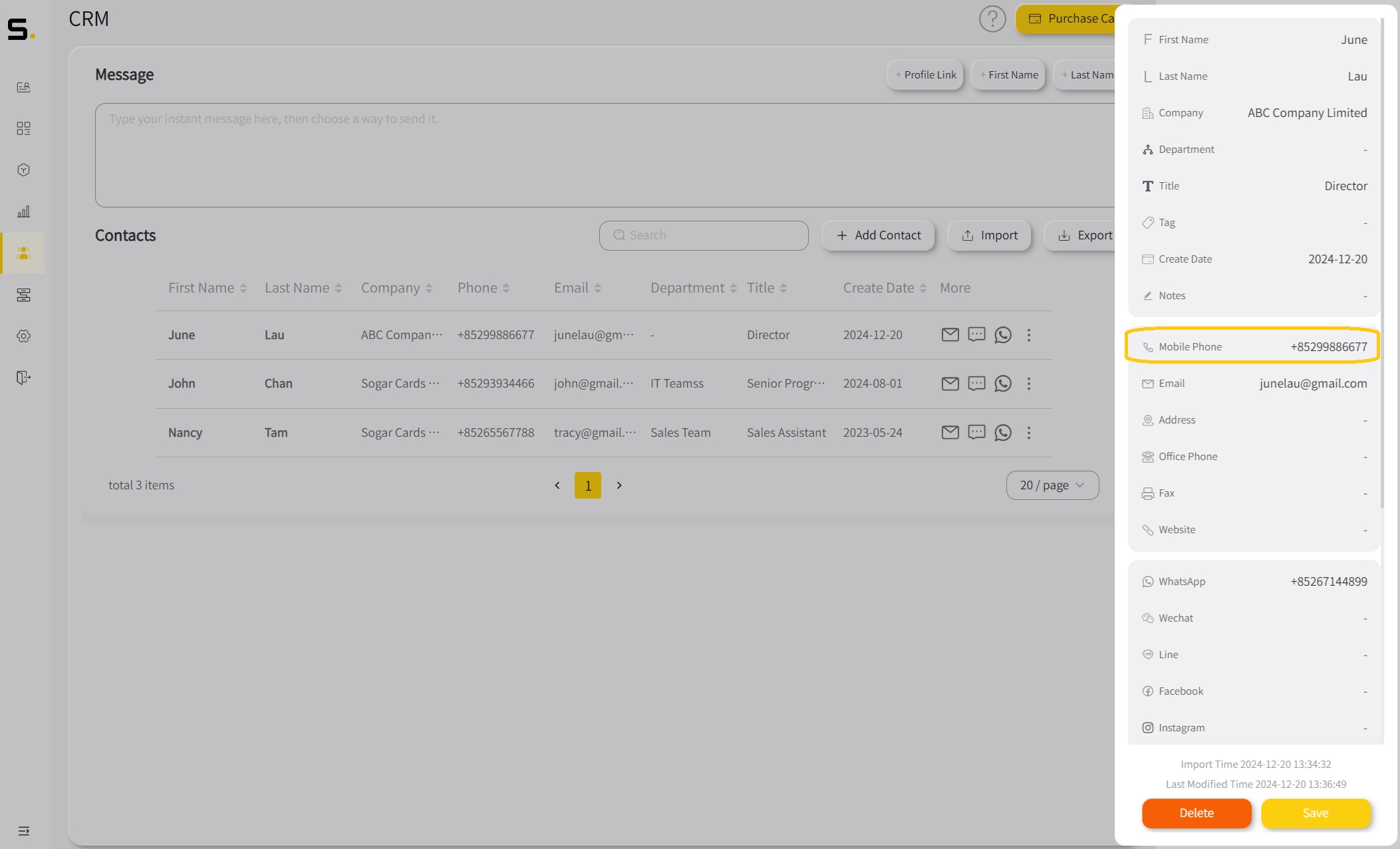Click the Sales Assistant title cell
Image resolution: width=1400 pixels, height=849 pixels.
786,433
